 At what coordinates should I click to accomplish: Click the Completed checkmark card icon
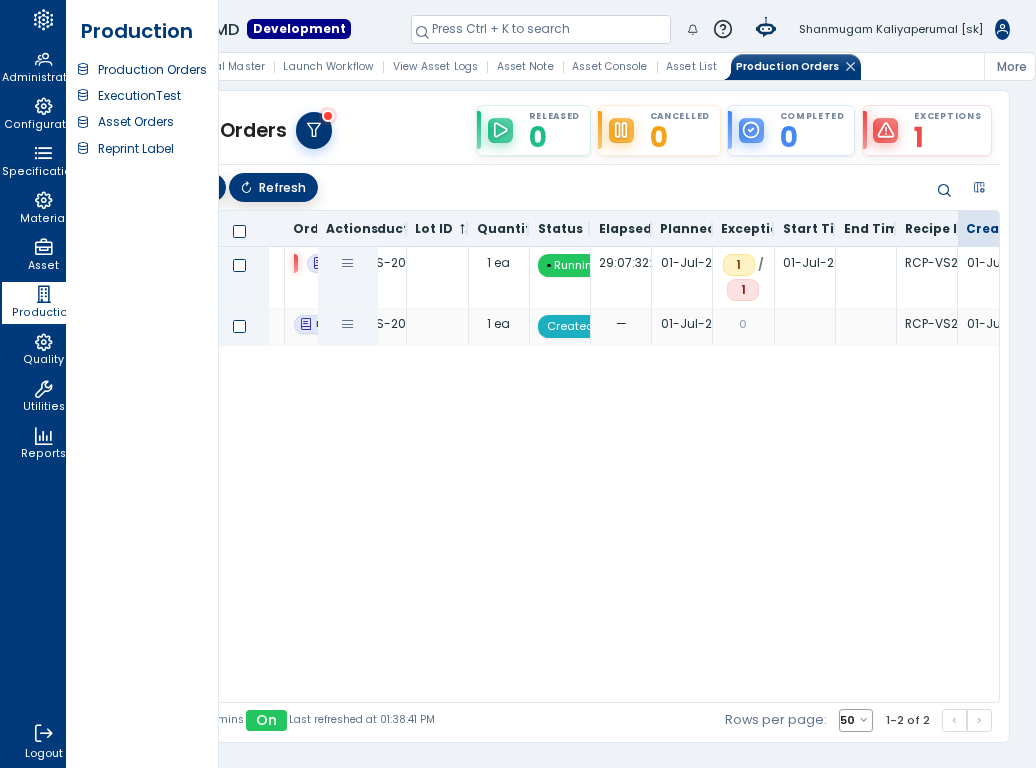pyautogui.click(x=751, y=130)
